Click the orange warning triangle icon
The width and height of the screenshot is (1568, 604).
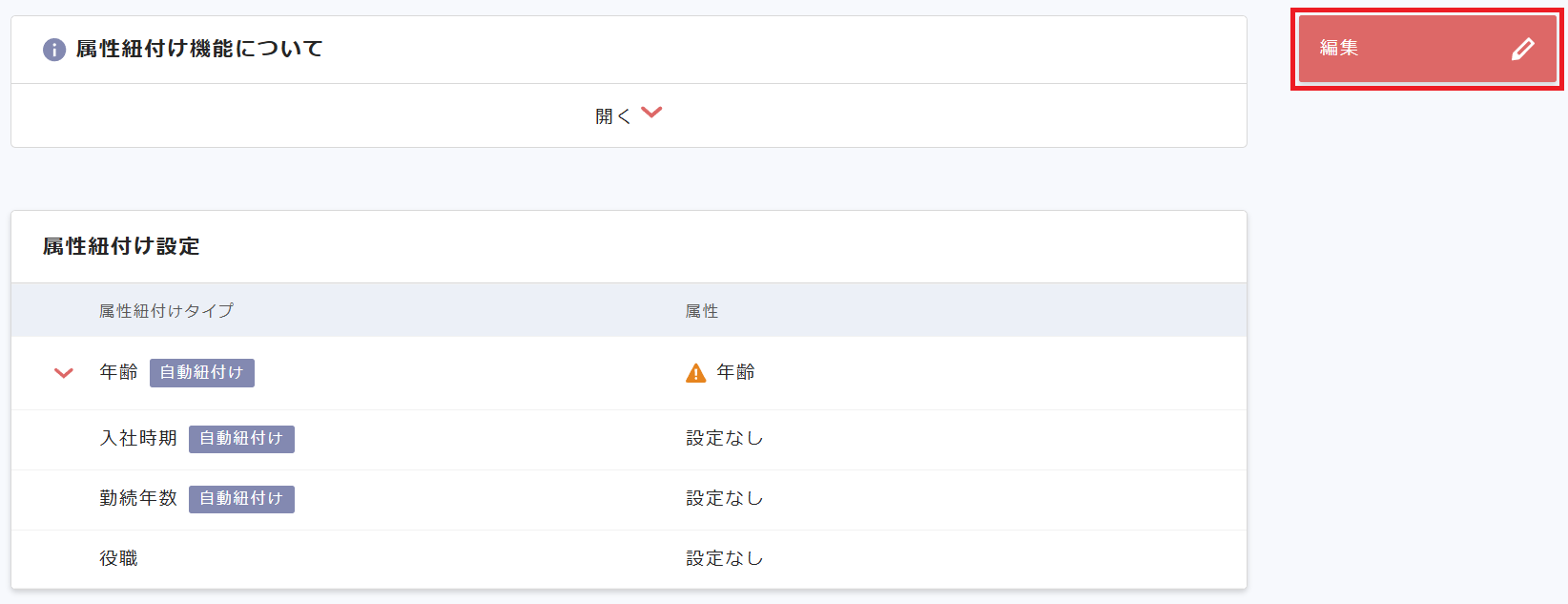(696, 373)
